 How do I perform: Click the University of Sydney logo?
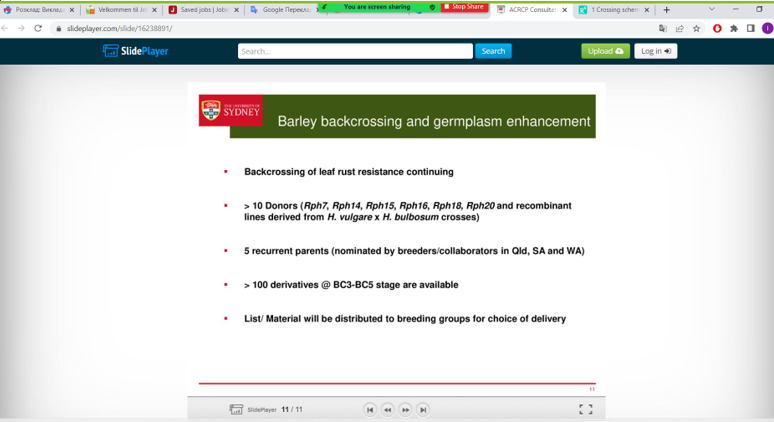tap(231, 111)
